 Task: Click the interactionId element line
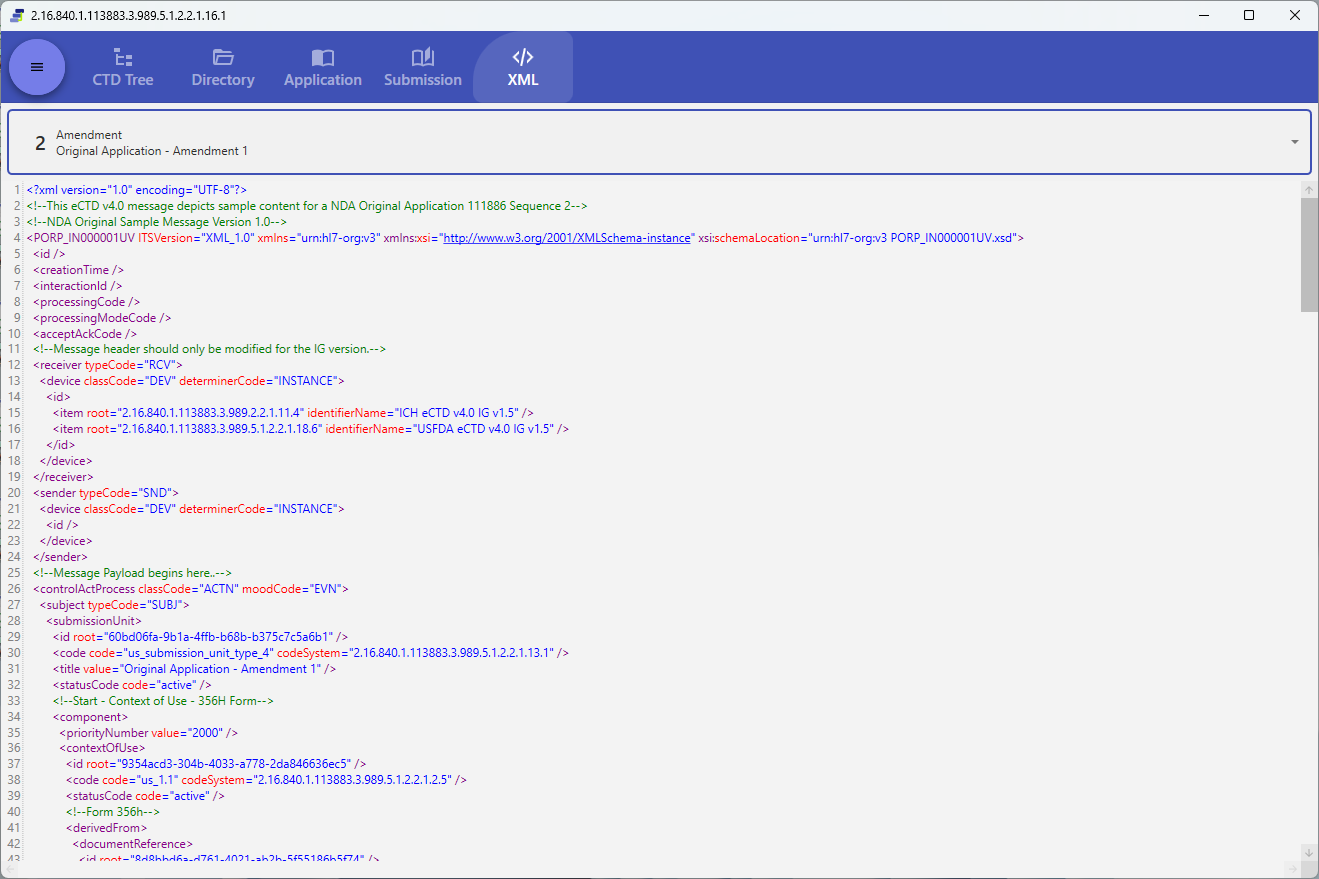[x=78, y=286]
